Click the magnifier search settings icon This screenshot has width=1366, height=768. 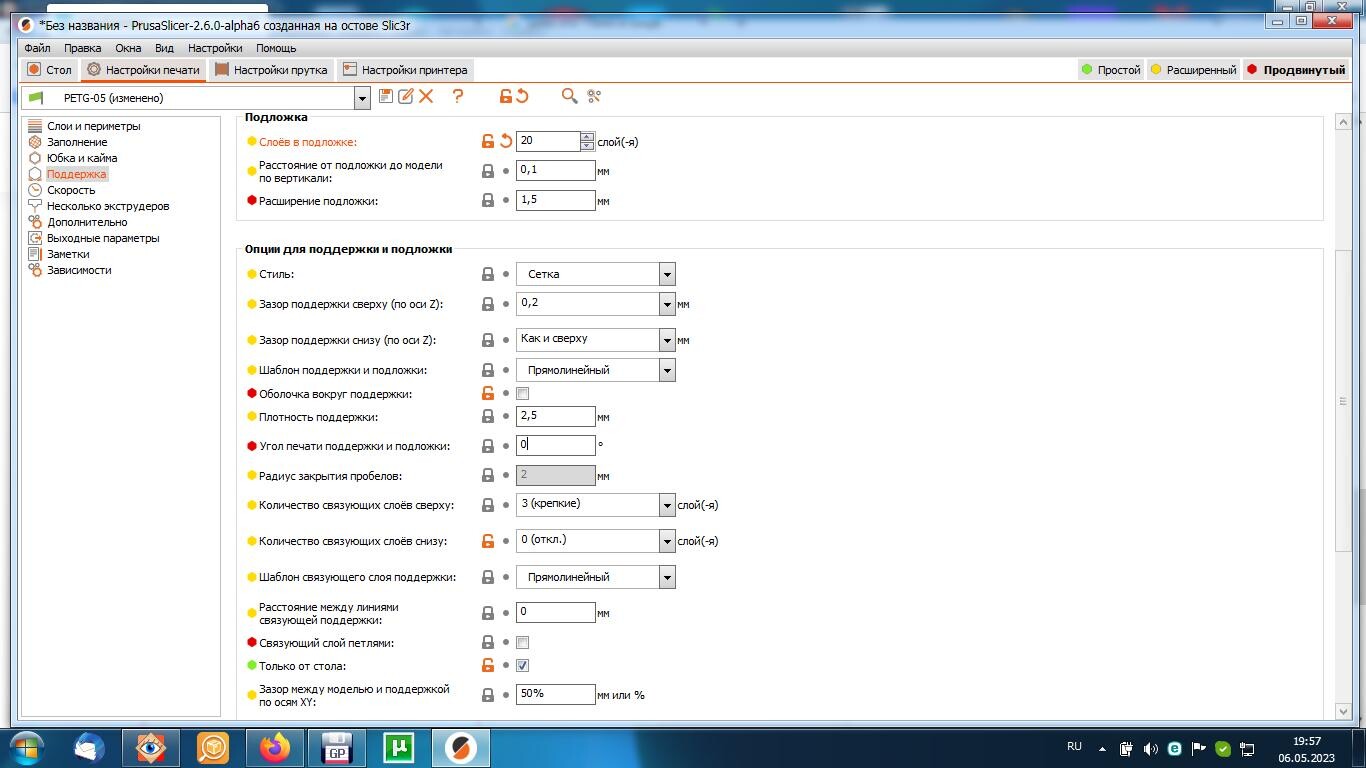[569, 96]
